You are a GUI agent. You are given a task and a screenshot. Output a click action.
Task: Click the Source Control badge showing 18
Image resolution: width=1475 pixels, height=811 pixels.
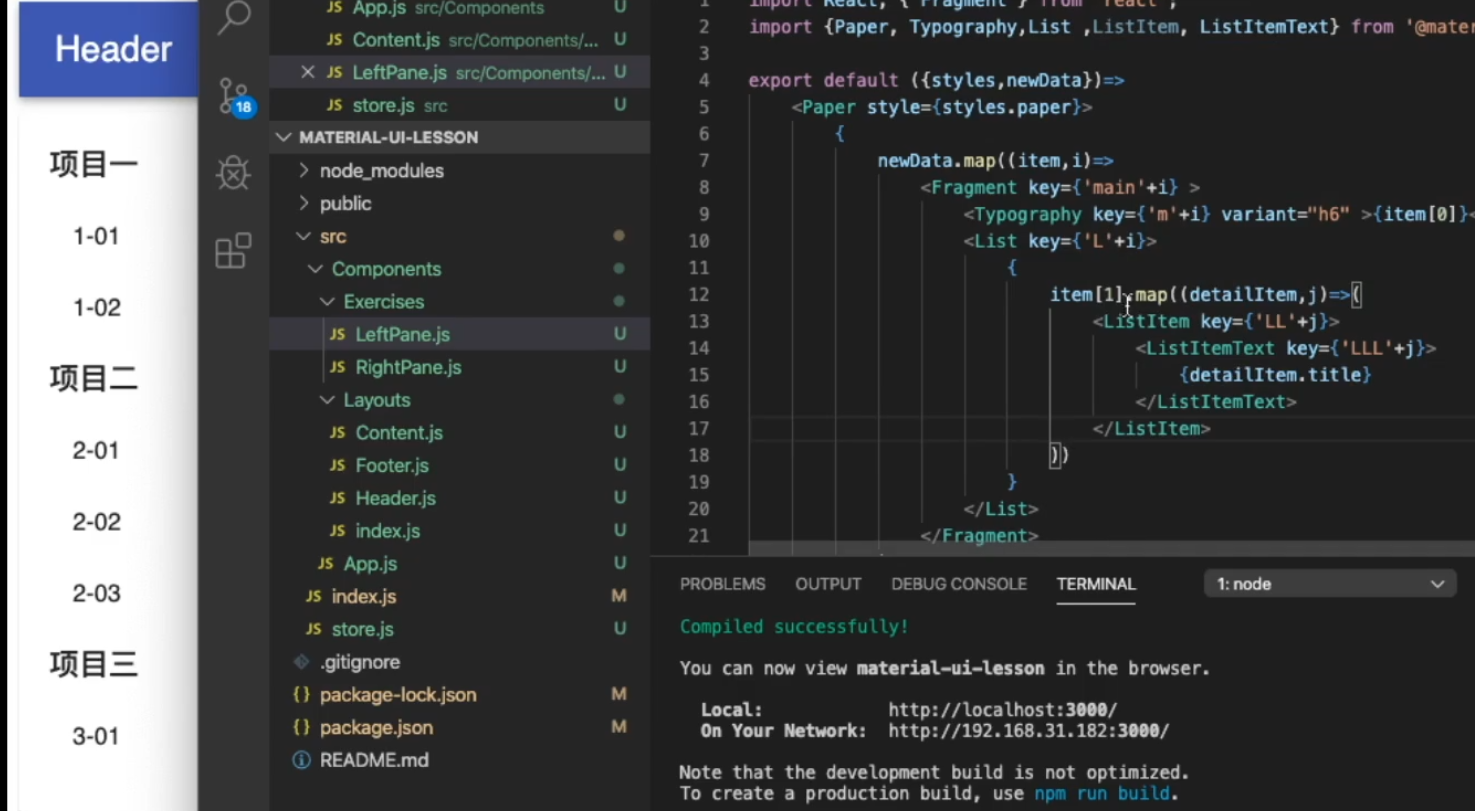coord(243,107)
